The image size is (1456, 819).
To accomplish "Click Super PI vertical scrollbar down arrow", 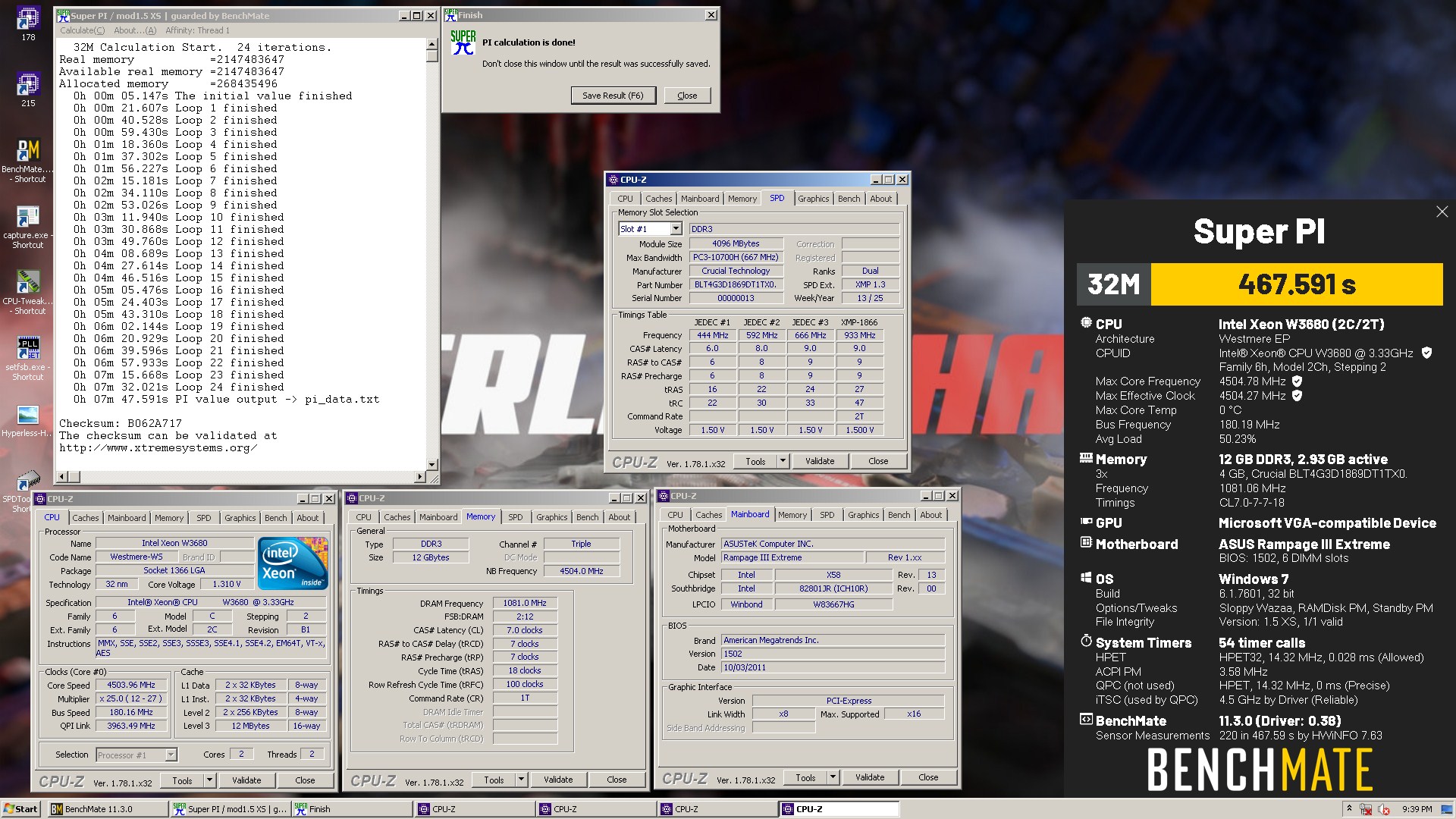I will tap(431, 464).
